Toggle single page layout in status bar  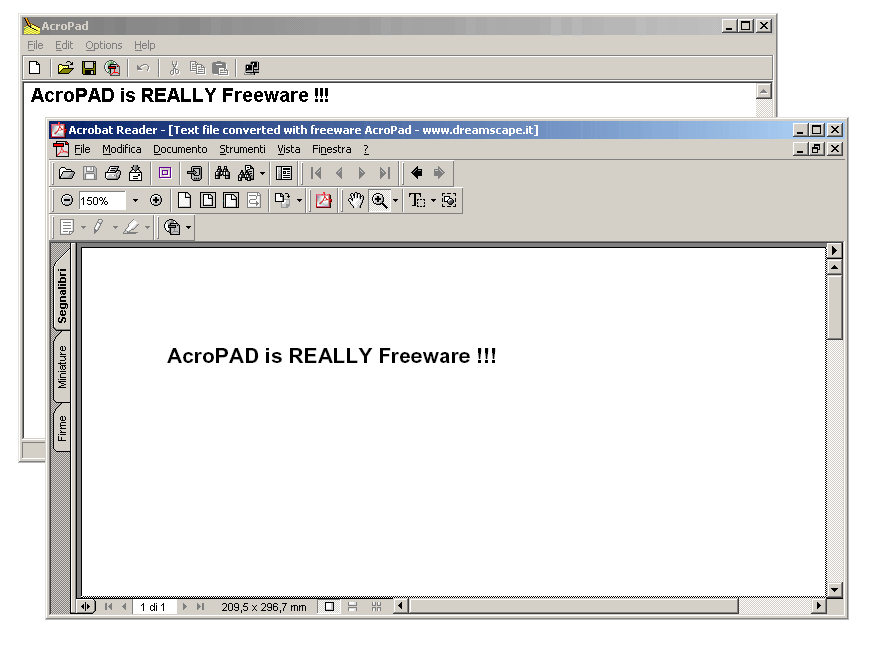tap(329, 607)
